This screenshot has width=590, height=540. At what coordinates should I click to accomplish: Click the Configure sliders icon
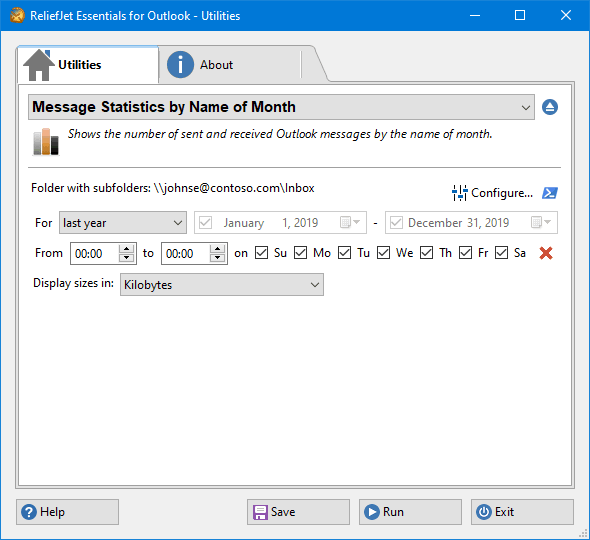459,193
